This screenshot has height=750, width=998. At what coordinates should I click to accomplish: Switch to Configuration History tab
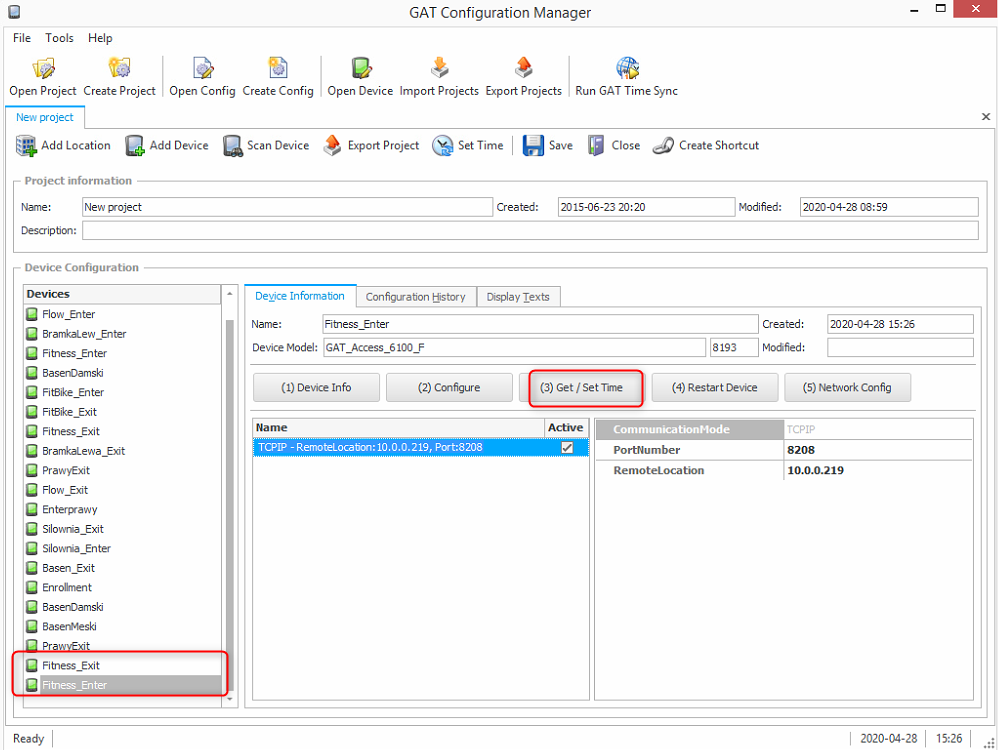pyautogui.click(x=415, y=297)
